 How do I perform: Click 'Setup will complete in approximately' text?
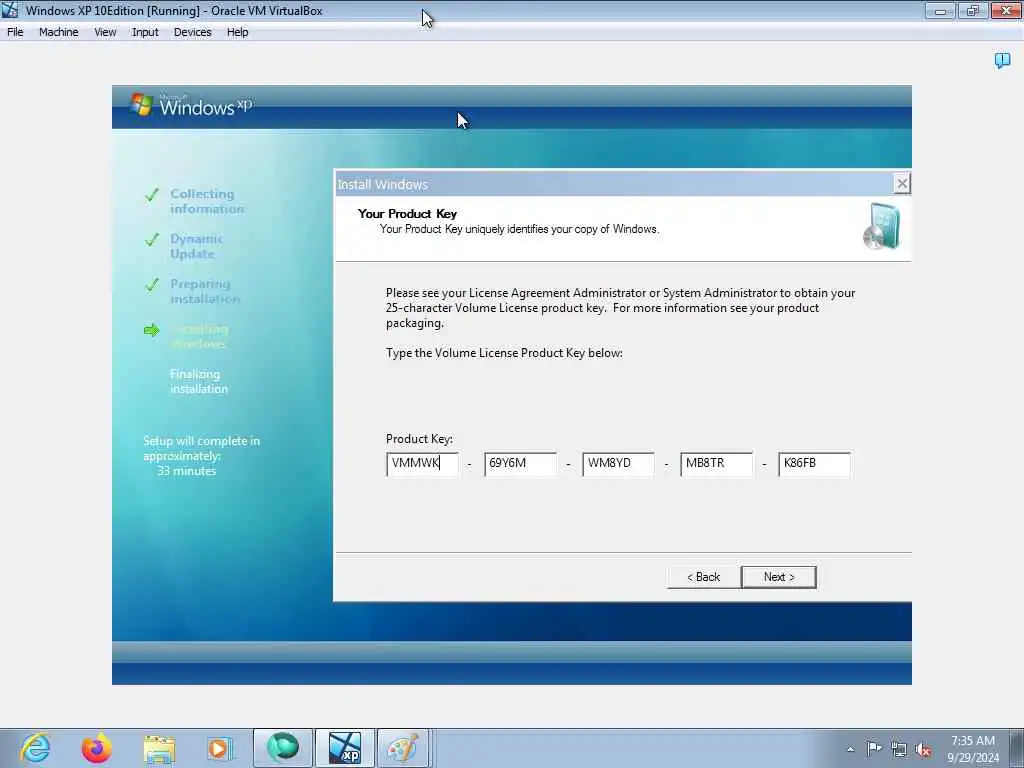(201, 449)
